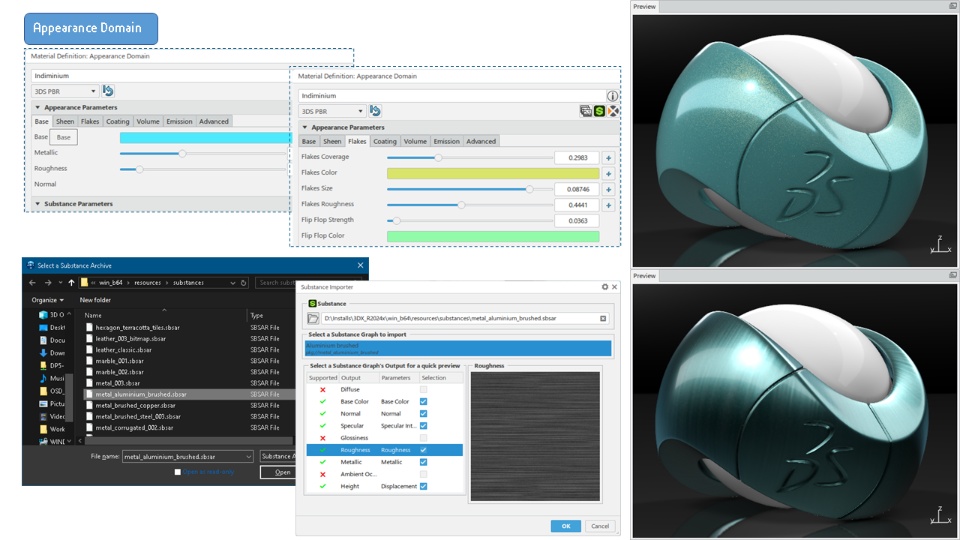Click the green Substance S icon in Flakes panel

click(x=599, y=111)
